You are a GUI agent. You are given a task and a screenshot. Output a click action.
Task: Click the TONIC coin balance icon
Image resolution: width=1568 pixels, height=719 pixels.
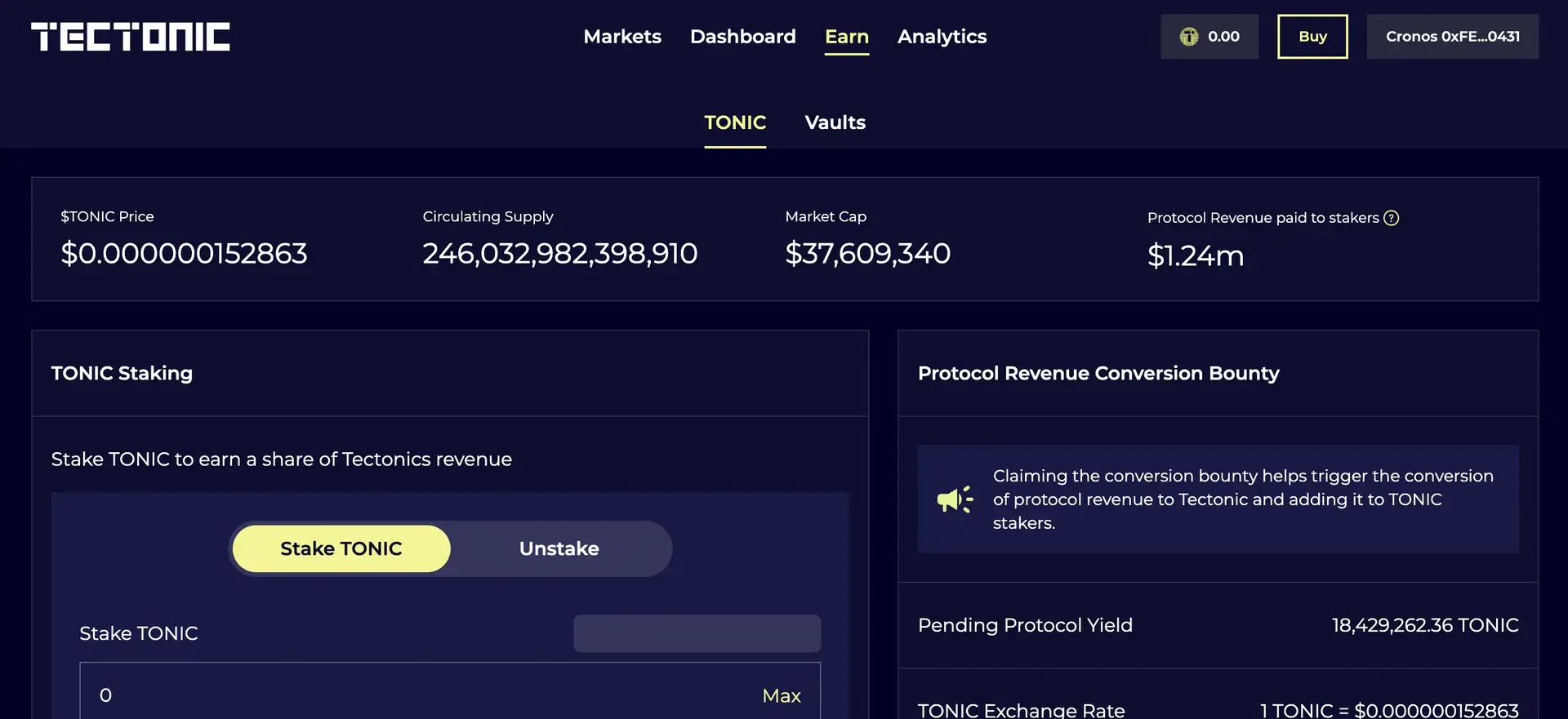point(1189,37)
